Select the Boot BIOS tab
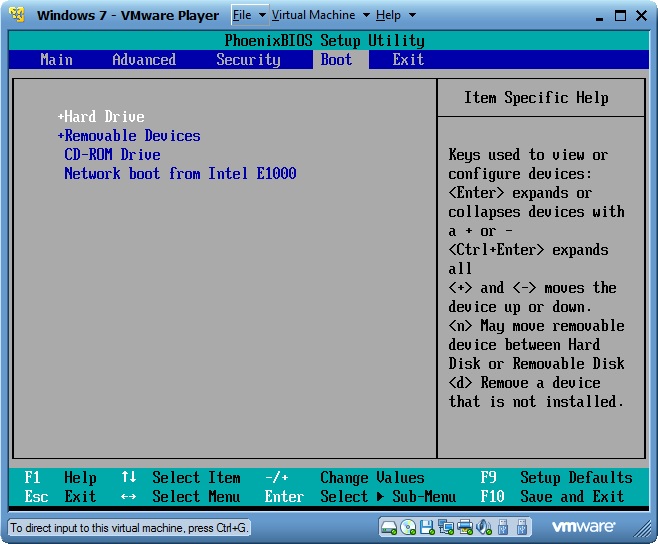 [340, 60]
